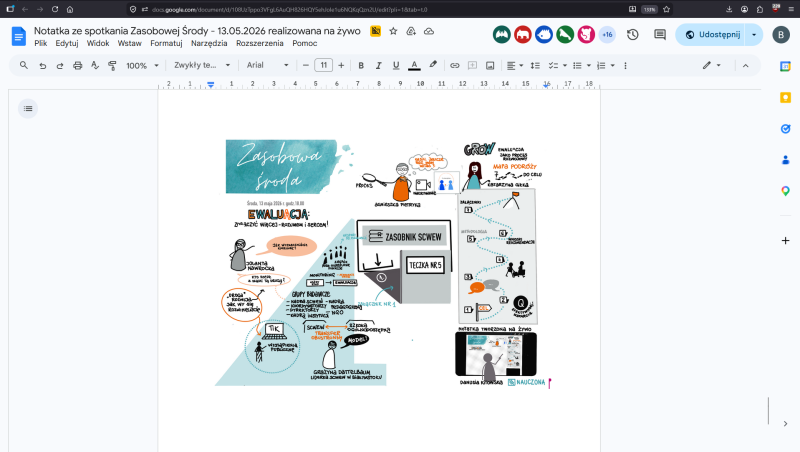Open the Wstaw menu
800x452 pixels.
pyautogui.click(x=130, y=43)
